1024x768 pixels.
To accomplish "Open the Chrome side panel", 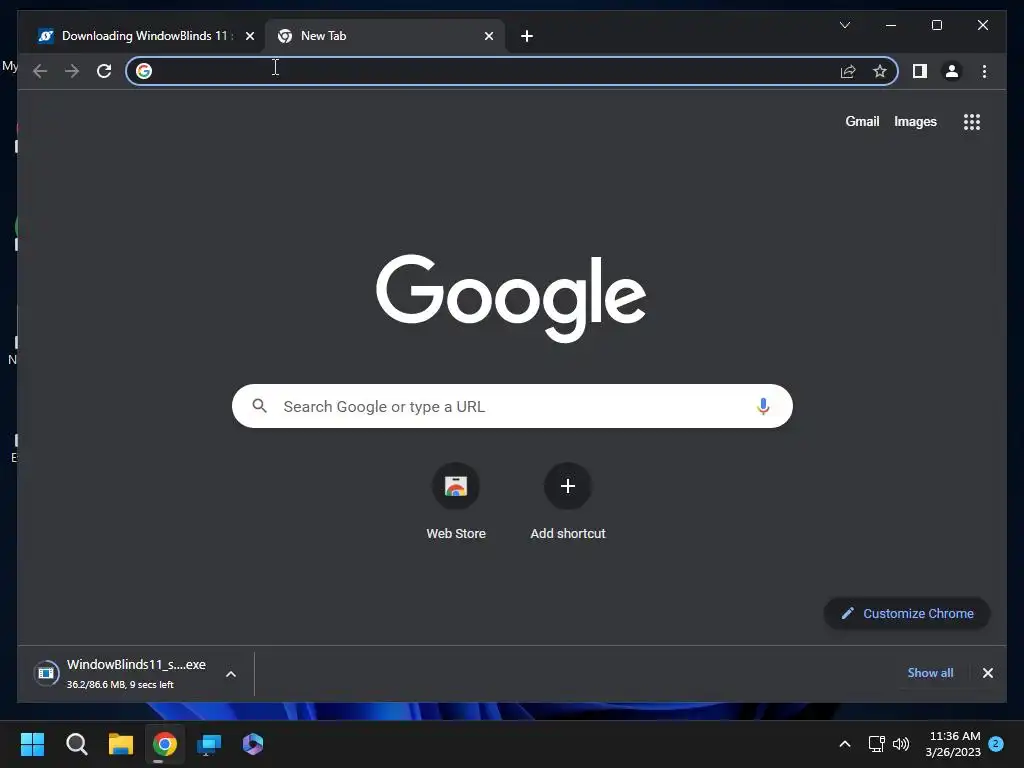I will pos(920,71).
